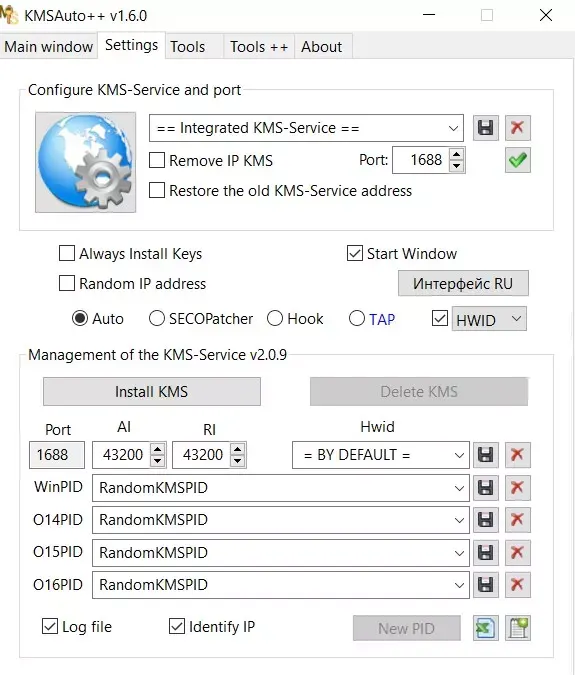
Task: Click the Port field in Configure section
Action: coord(421,160)
